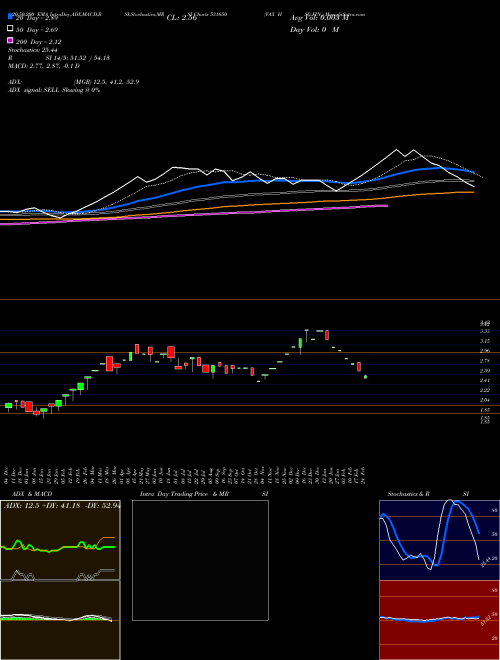Click the 'Avg Vol: 0.003 M' label

pos(319,18)
